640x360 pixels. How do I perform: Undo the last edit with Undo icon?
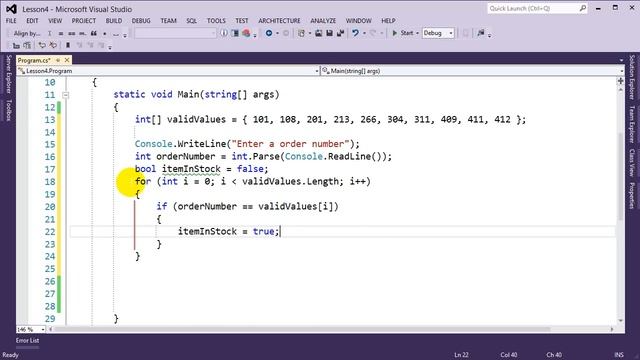355,33
